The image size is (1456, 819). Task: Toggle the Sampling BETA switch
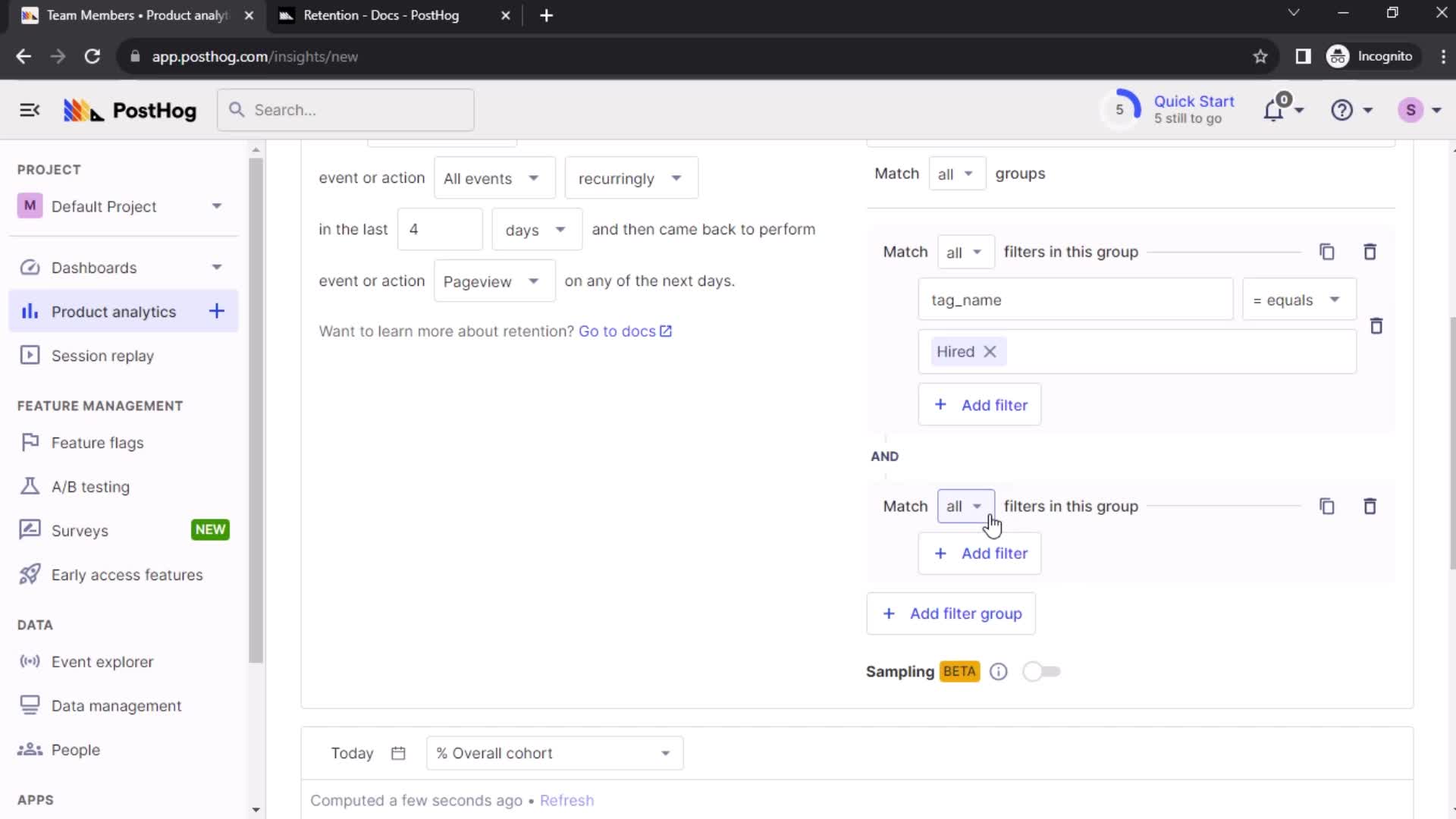[x=1040, y=671]
